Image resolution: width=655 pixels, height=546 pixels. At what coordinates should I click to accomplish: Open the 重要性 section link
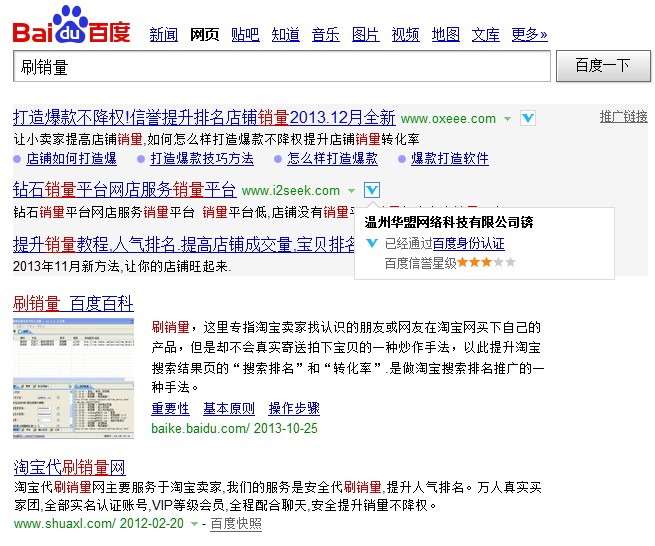(x=170, y=408)
